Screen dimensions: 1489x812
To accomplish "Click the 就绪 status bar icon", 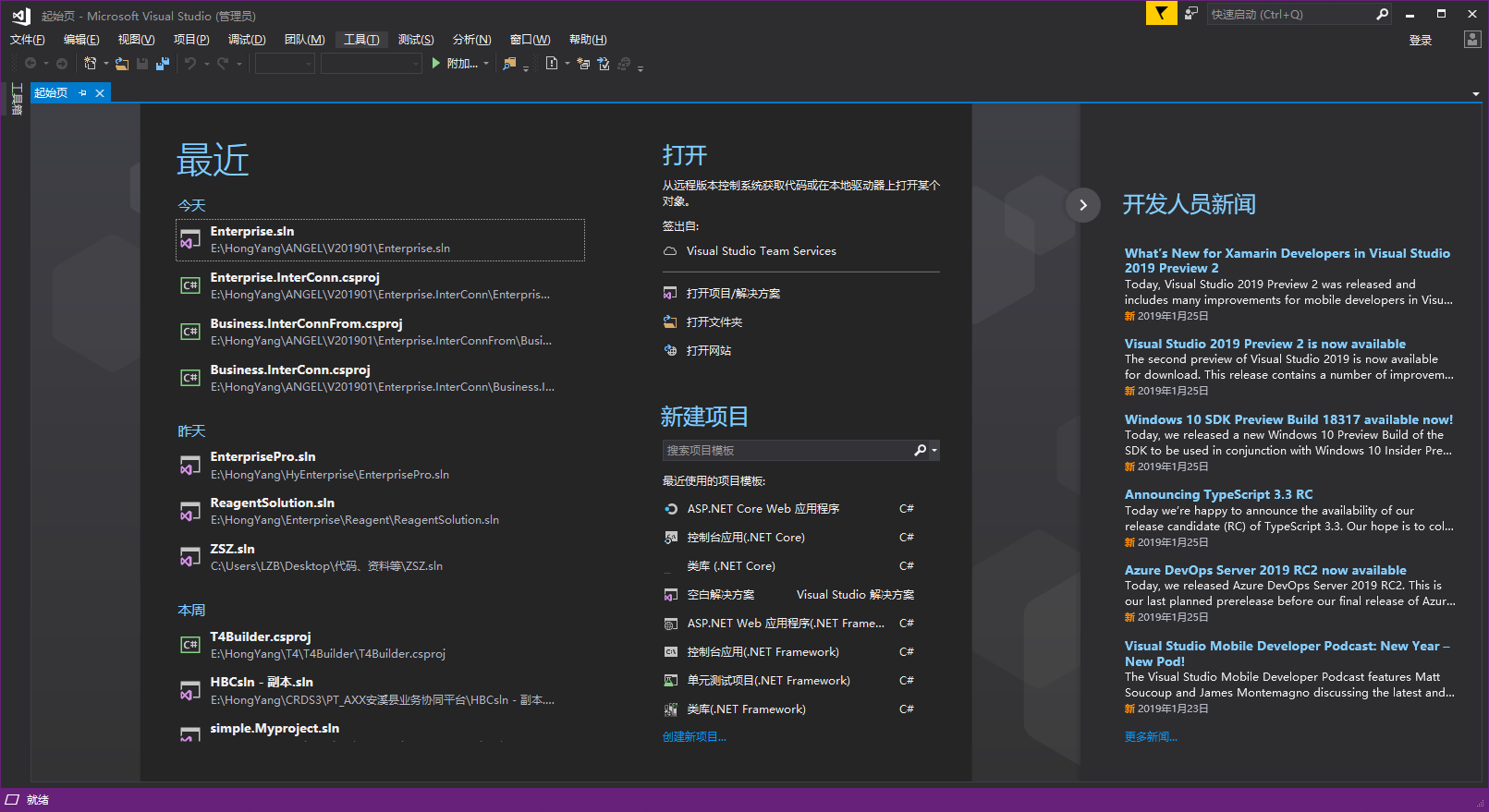I will (x=13, y=800).
